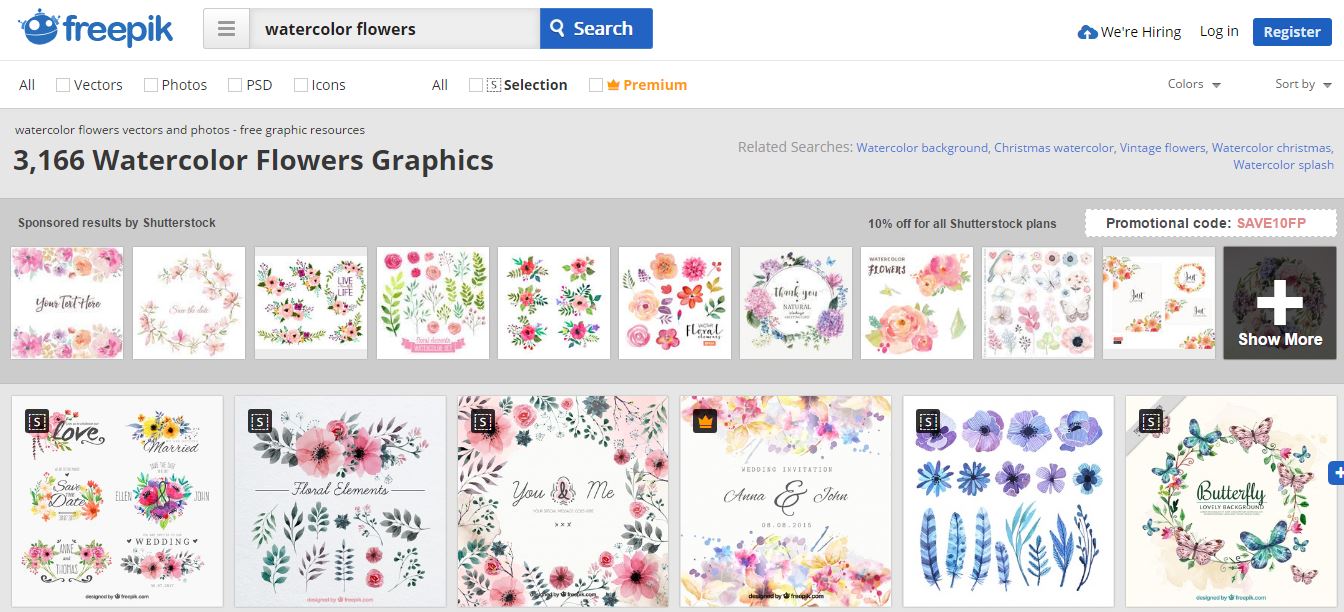1344x612 pixels.
Task: Click the Shutterstock S badge on the Love wedding thumbnail
Action: 37,421
